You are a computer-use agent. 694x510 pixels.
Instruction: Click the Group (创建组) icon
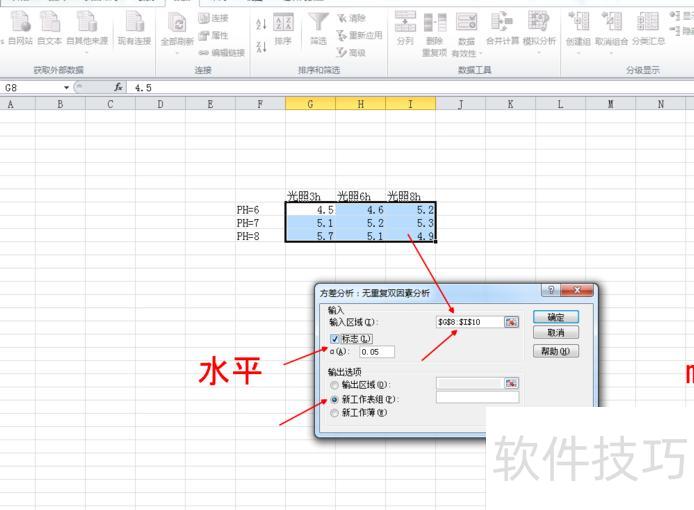[578, 22]
